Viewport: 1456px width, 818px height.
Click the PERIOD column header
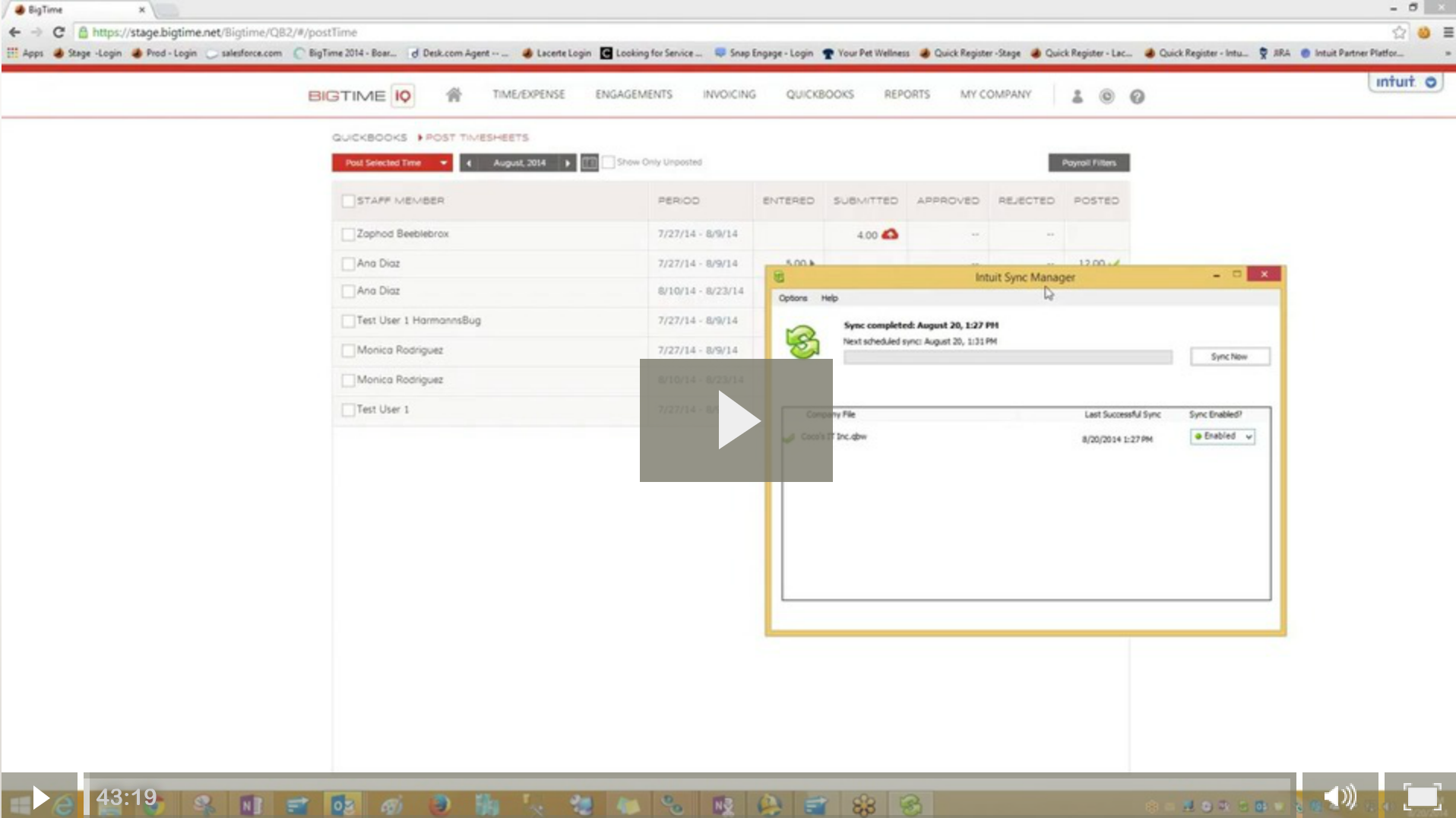pos(679,201)
